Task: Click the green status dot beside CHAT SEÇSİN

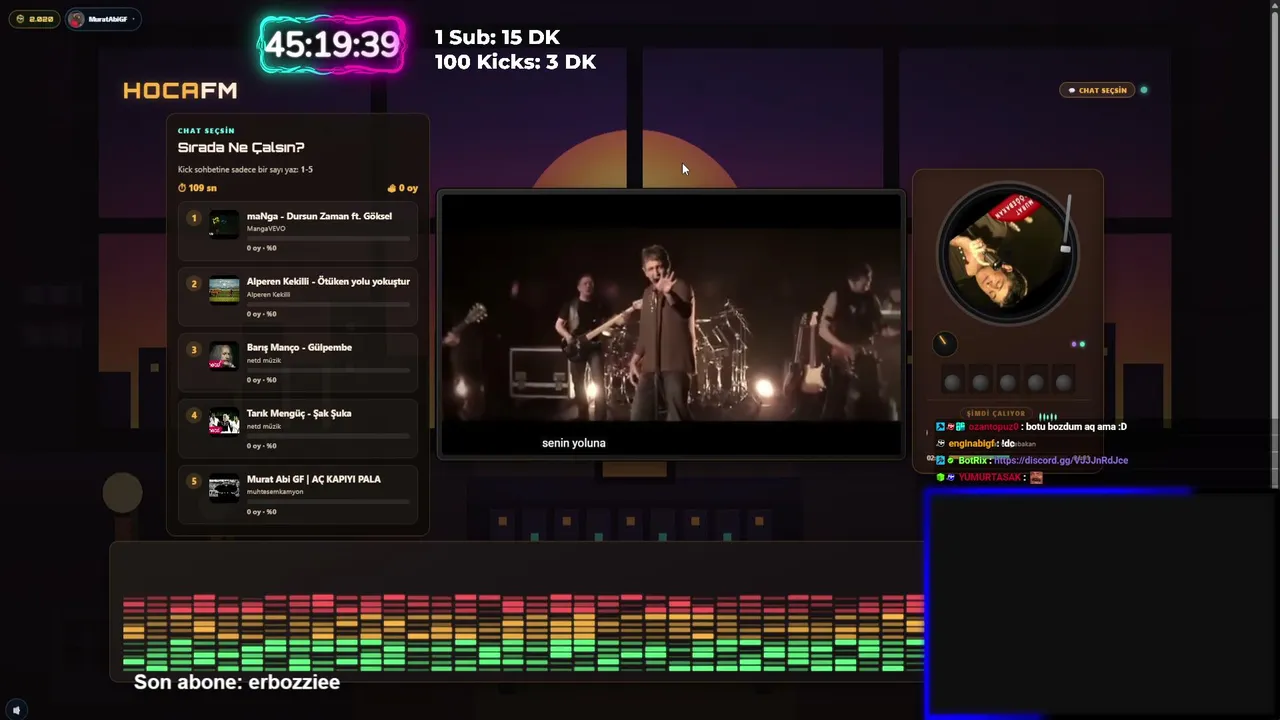Action: pyautogui.click(x=1144, y=90)
